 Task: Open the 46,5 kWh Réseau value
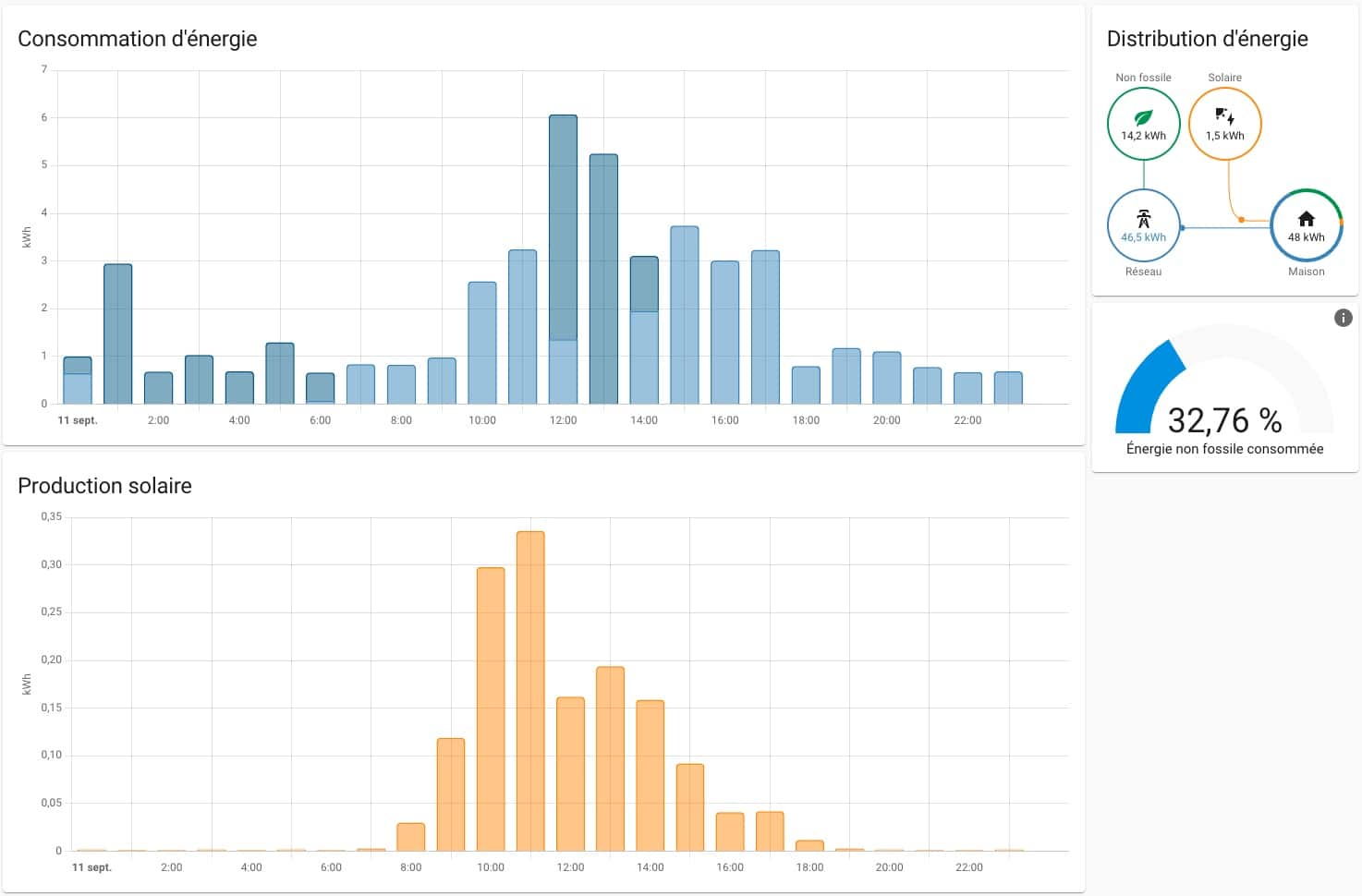coord(1143,237)
